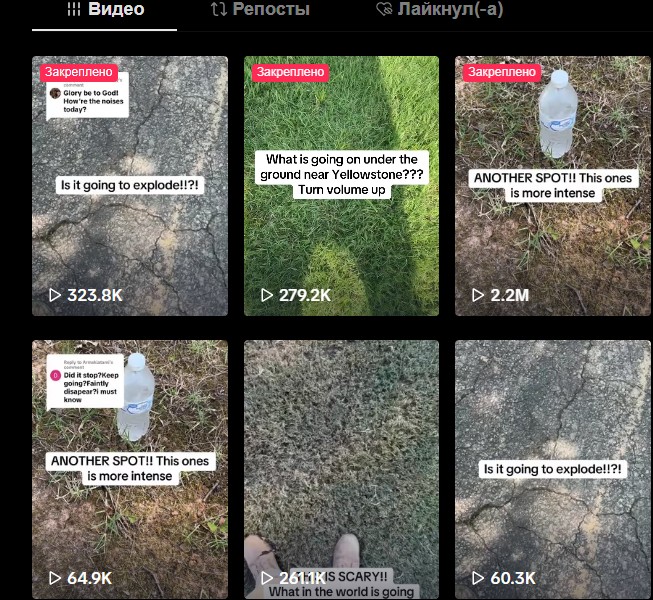Open the Yellowstone ground video thumbnail

341,186
